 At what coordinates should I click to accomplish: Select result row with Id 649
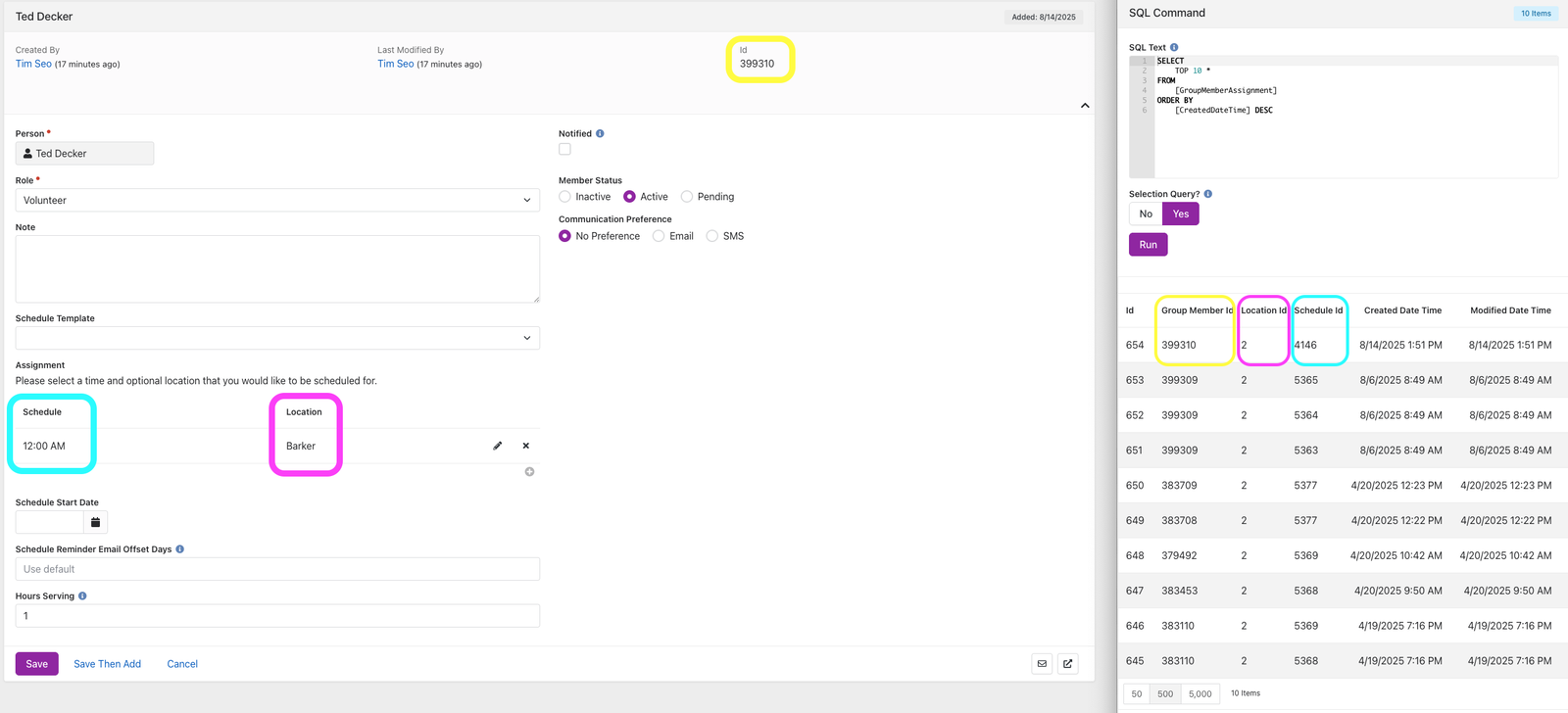1343,521
